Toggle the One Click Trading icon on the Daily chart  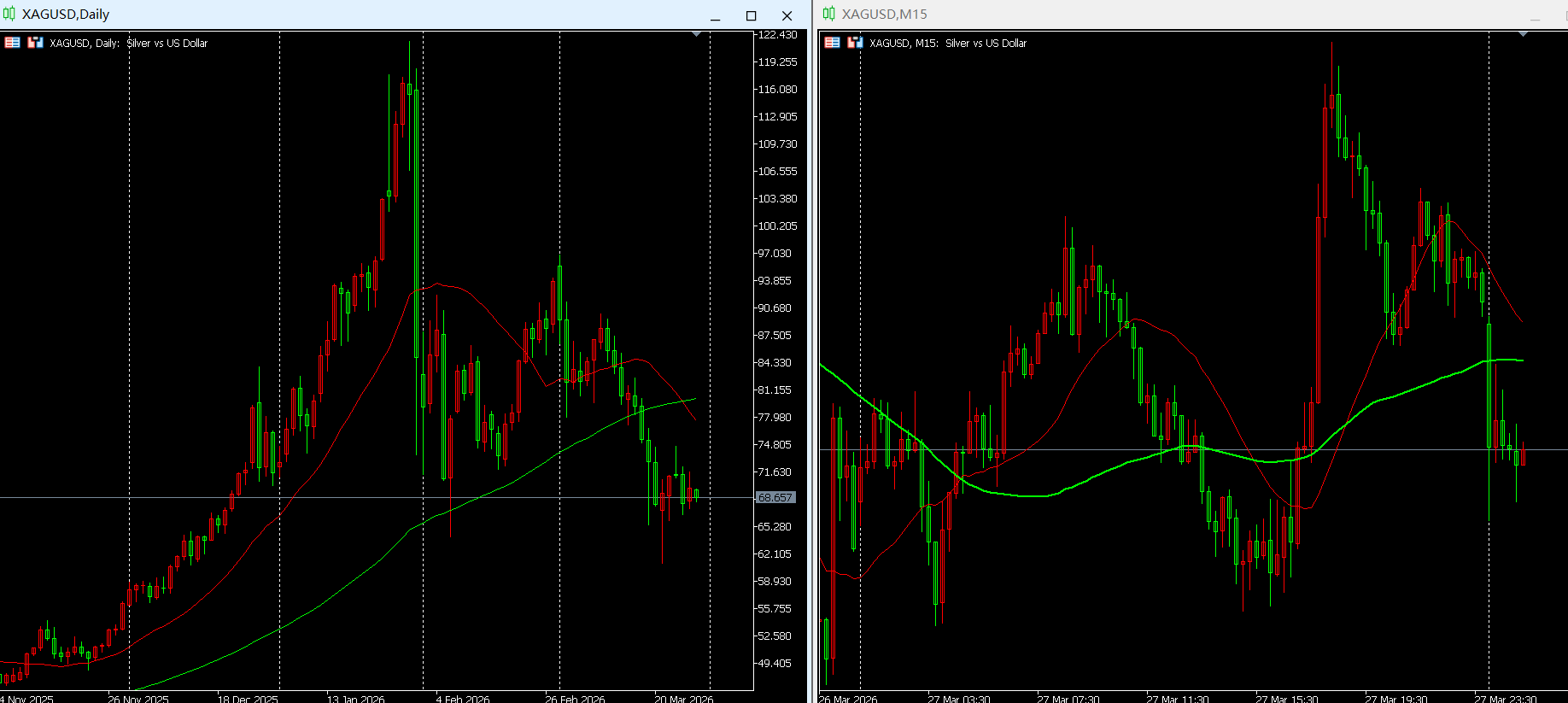(35, 43)
